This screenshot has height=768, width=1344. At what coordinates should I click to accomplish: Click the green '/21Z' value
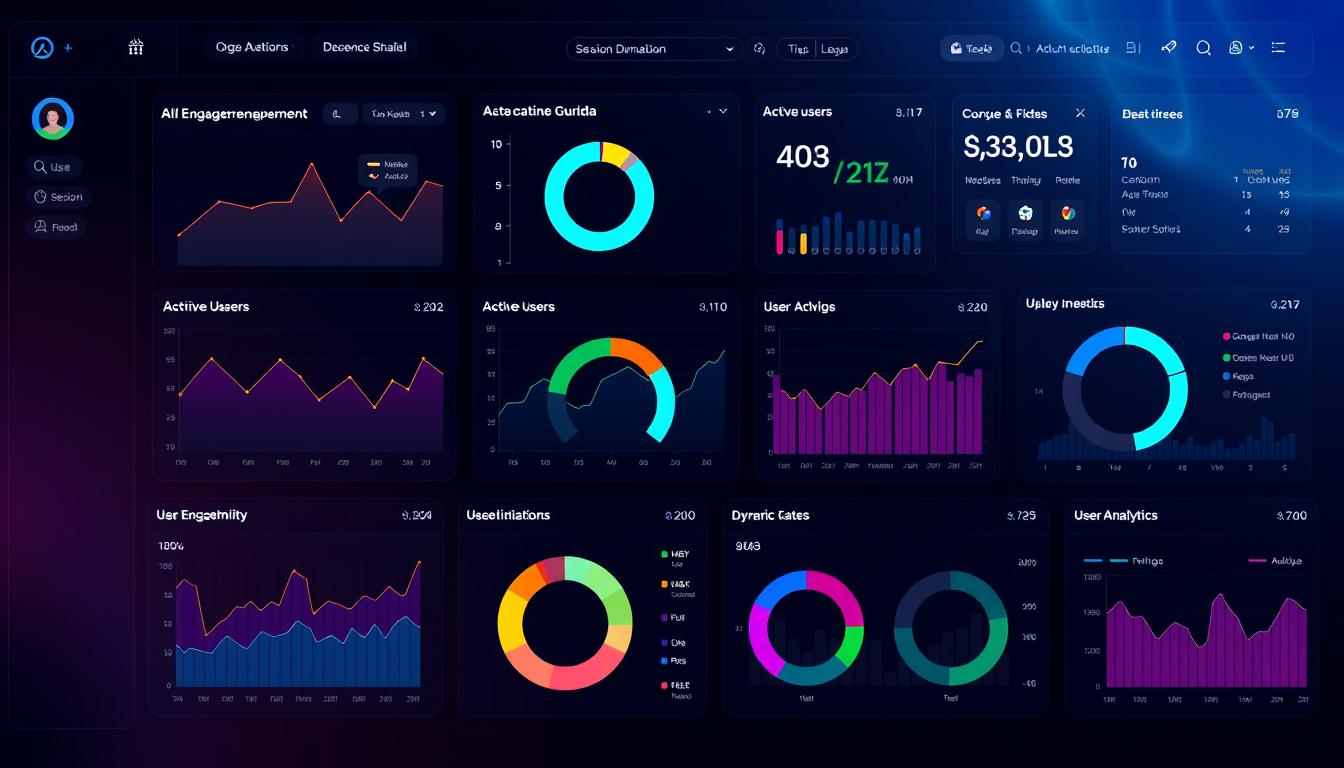pos(860,173)
